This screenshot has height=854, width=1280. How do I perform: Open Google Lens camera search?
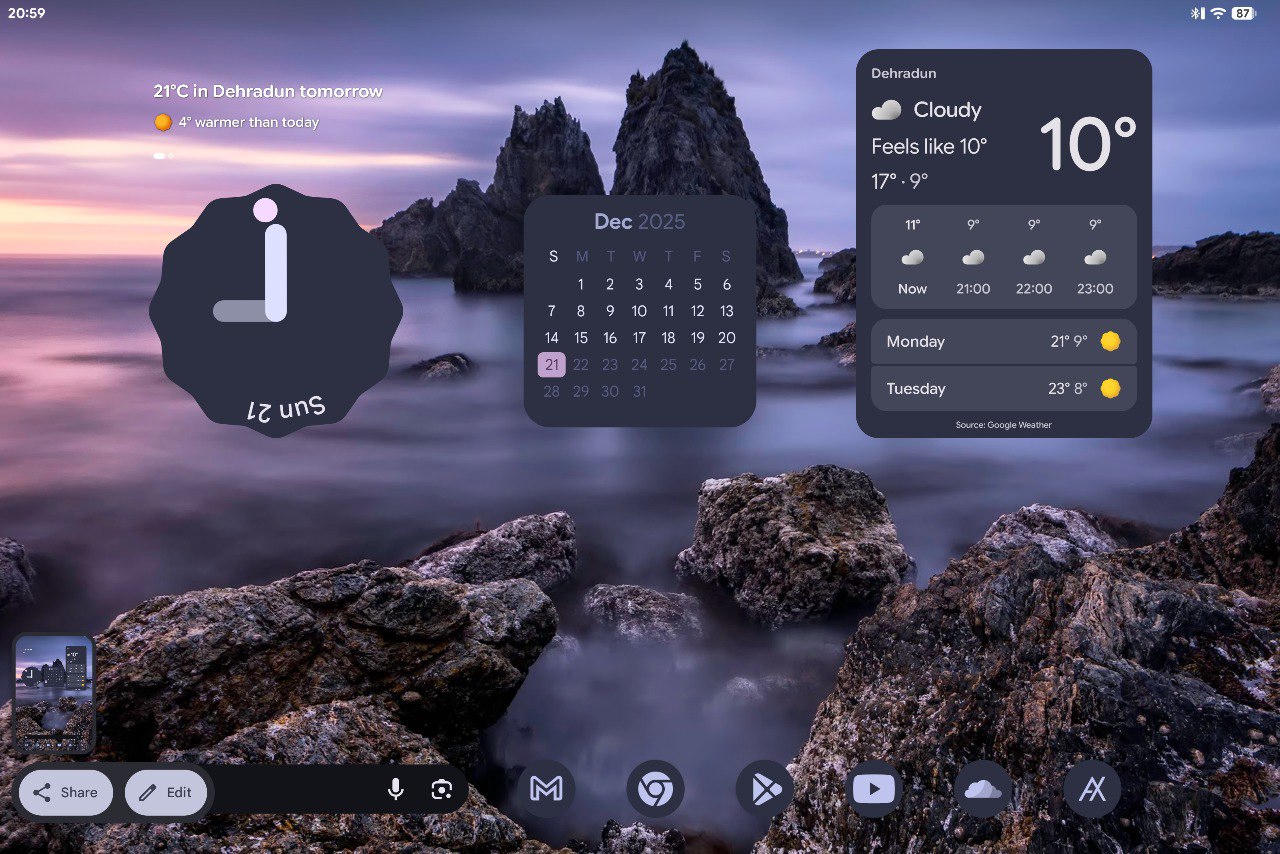(x=440, y=789)
